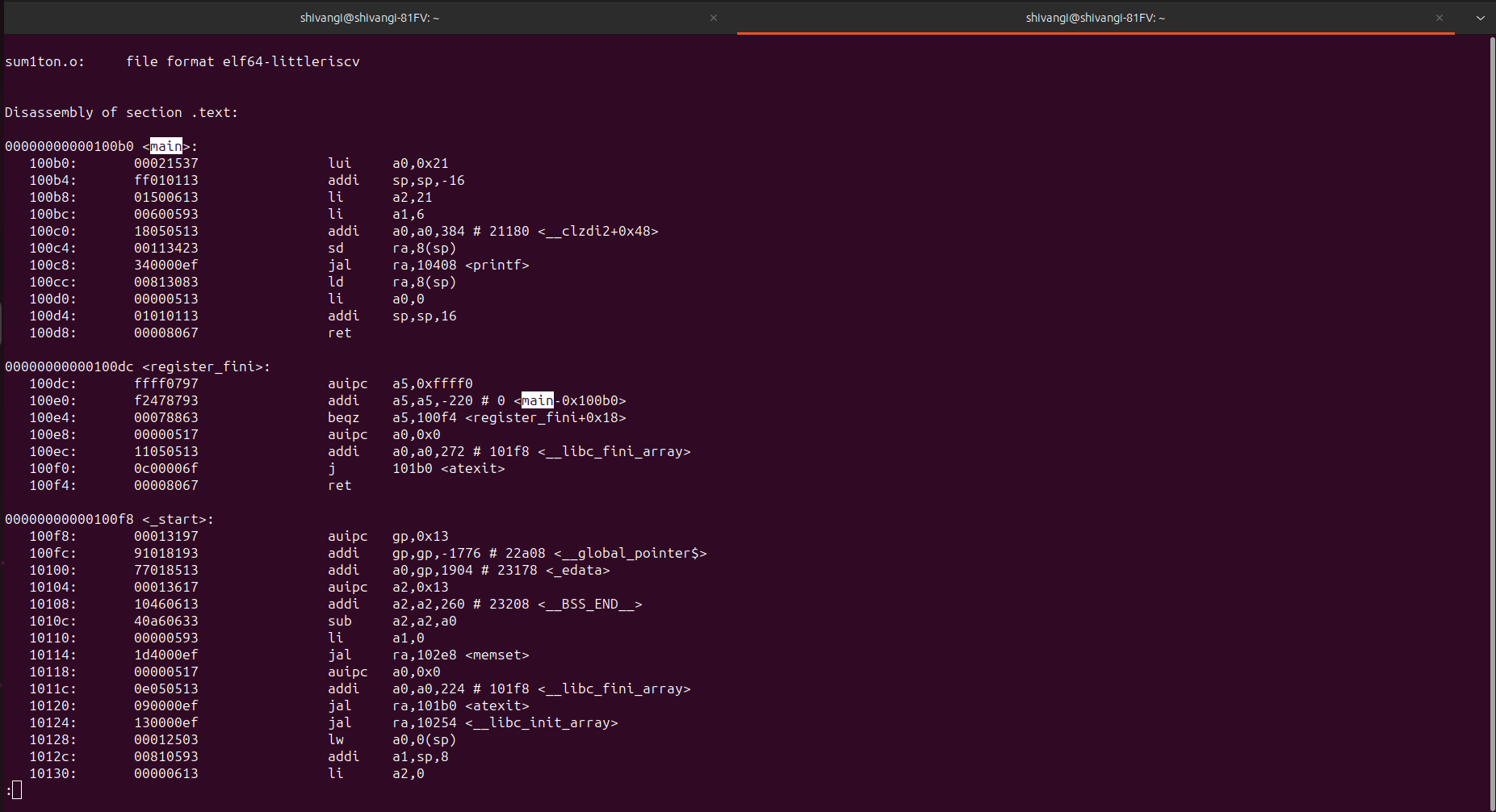
Task: Select the active right terminal tab
Action: [x=1095, y=17]
